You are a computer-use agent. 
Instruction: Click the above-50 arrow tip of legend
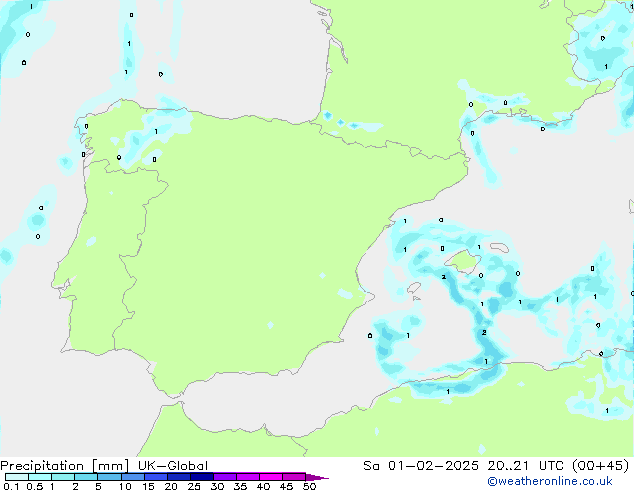point(317,477)
